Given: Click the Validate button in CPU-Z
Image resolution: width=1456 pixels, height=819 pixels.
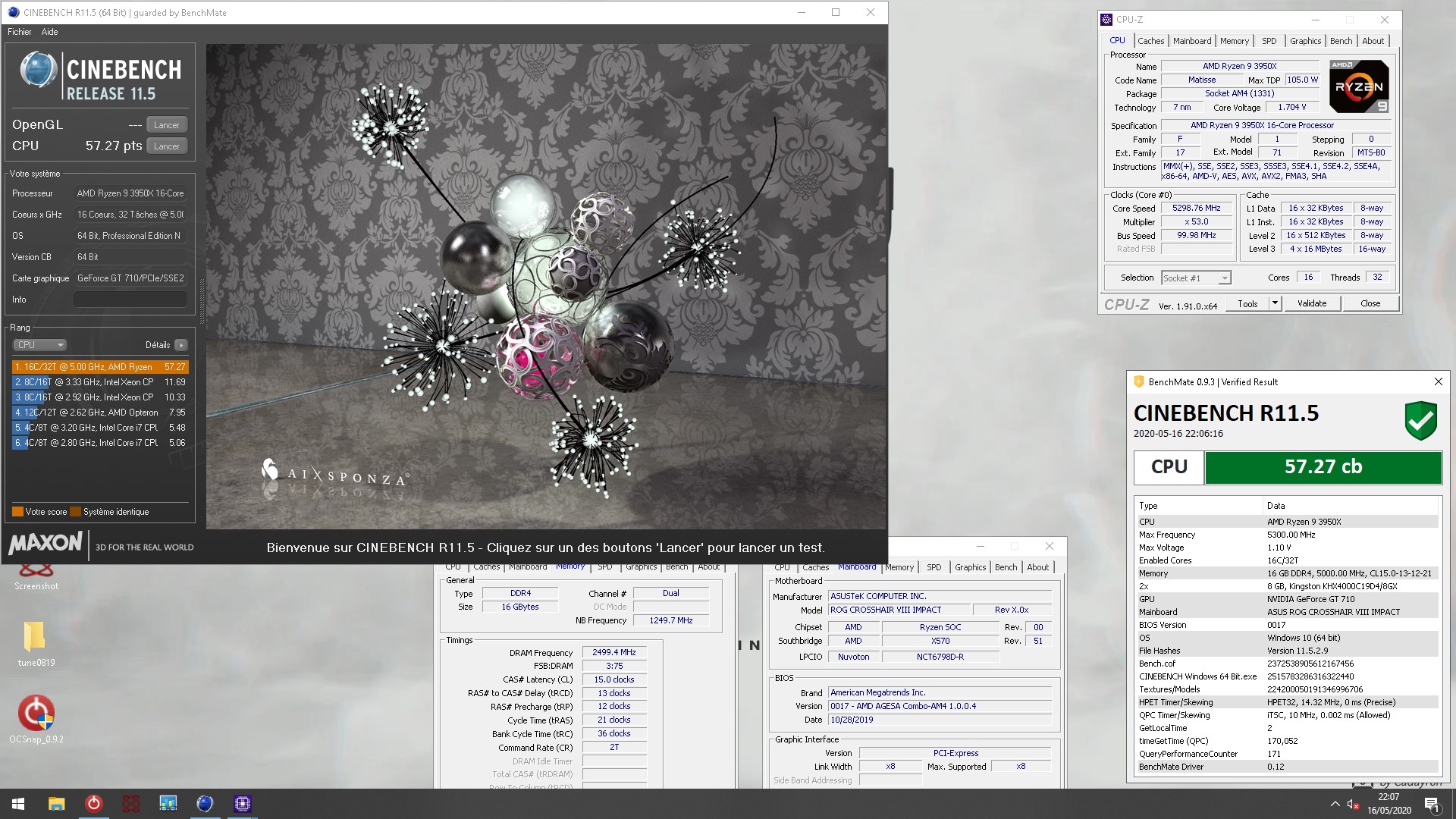Looking at the screenshot, I should (1312, 303).
